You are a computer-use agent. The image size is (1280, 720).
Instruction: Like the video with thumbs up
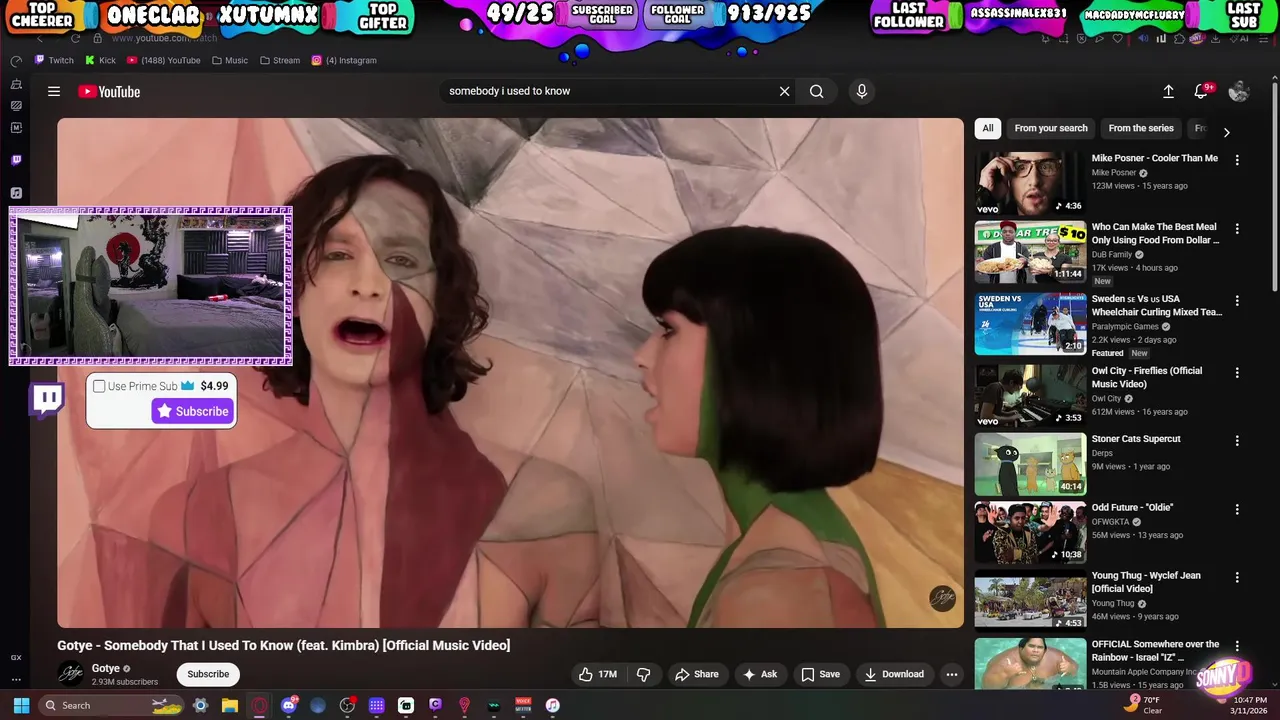coord(597,674)
